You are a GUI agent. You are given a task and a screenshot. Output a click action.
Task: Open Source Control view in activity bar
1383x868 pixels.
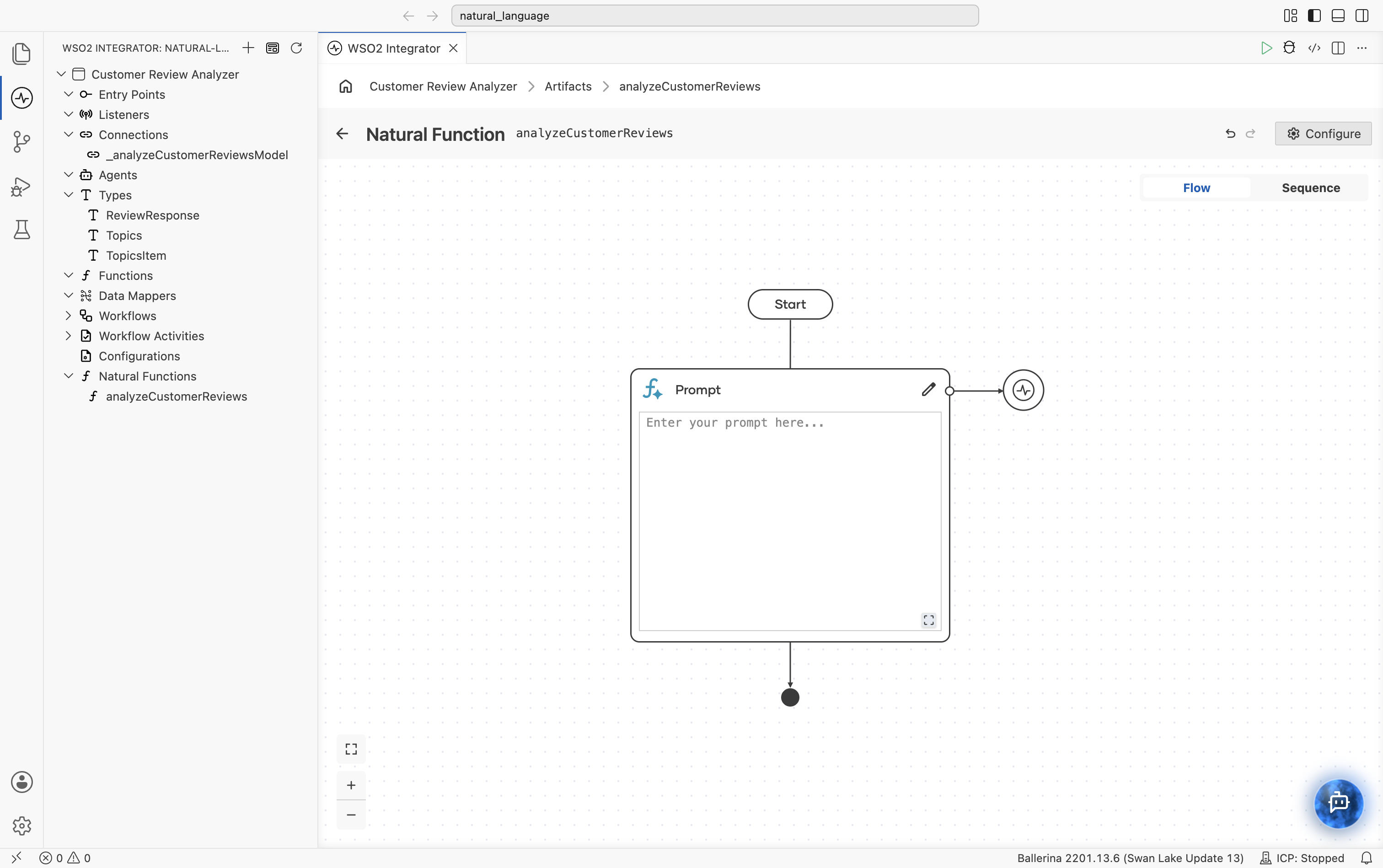[21, 142]
